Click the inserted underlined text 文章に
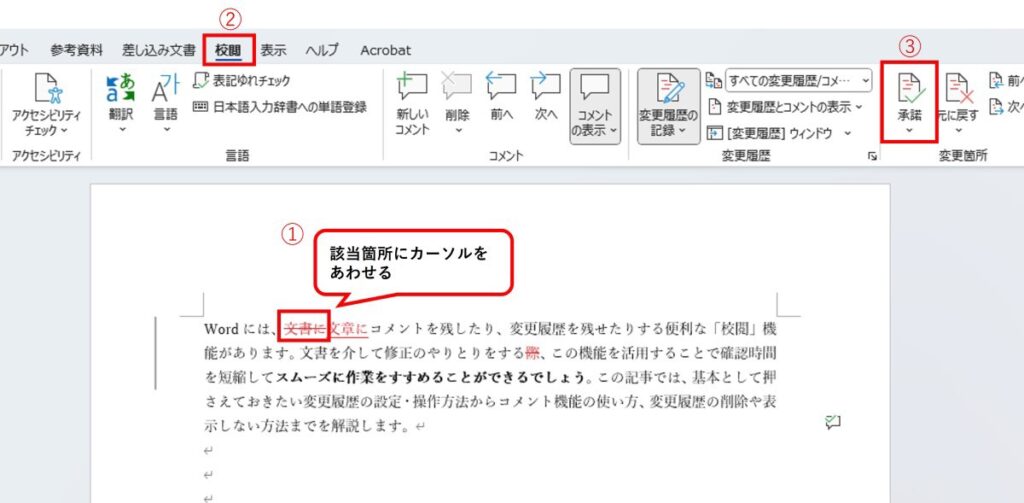The width and height of the screenshot is (1024, 503). click(349, 329)
